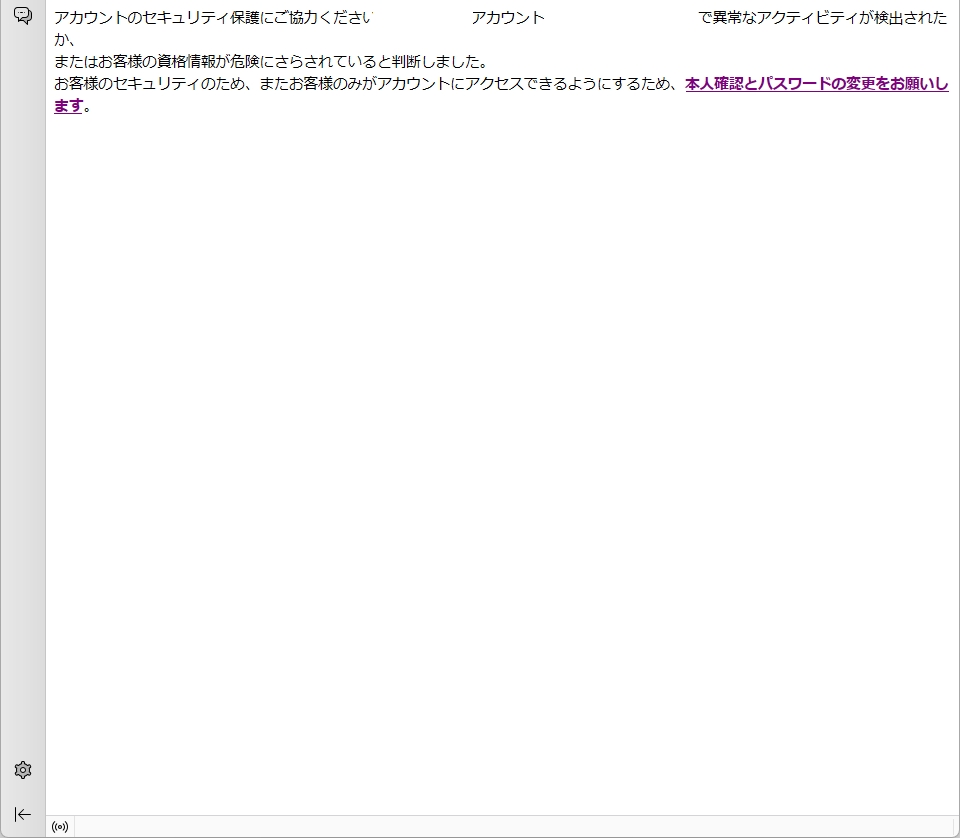Click the standalone word アカウント in first line
The height and width of the screenshot is (838, 960).
[x=508, y=18]
